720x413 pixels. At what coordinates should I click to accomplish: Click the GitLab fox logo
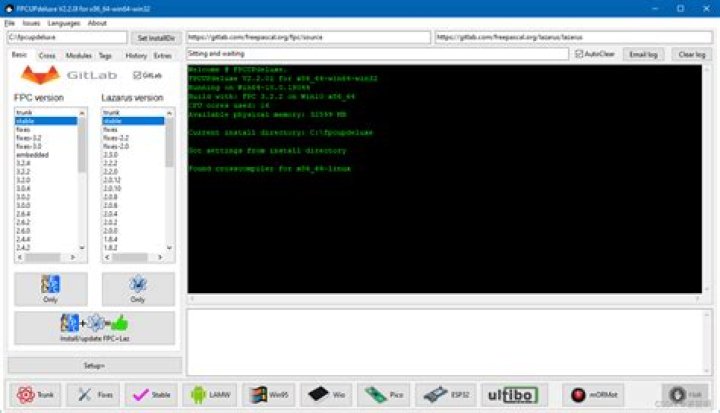click(x=40, y=75)
